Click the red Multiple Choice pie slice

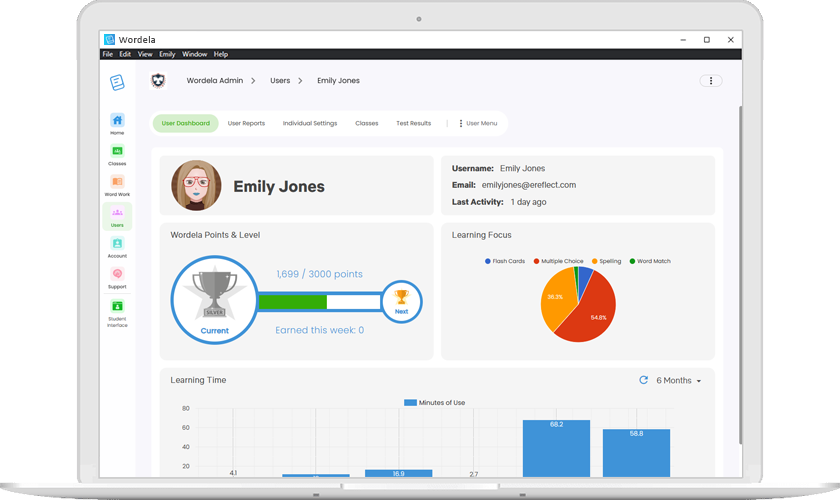click(589, 314)
